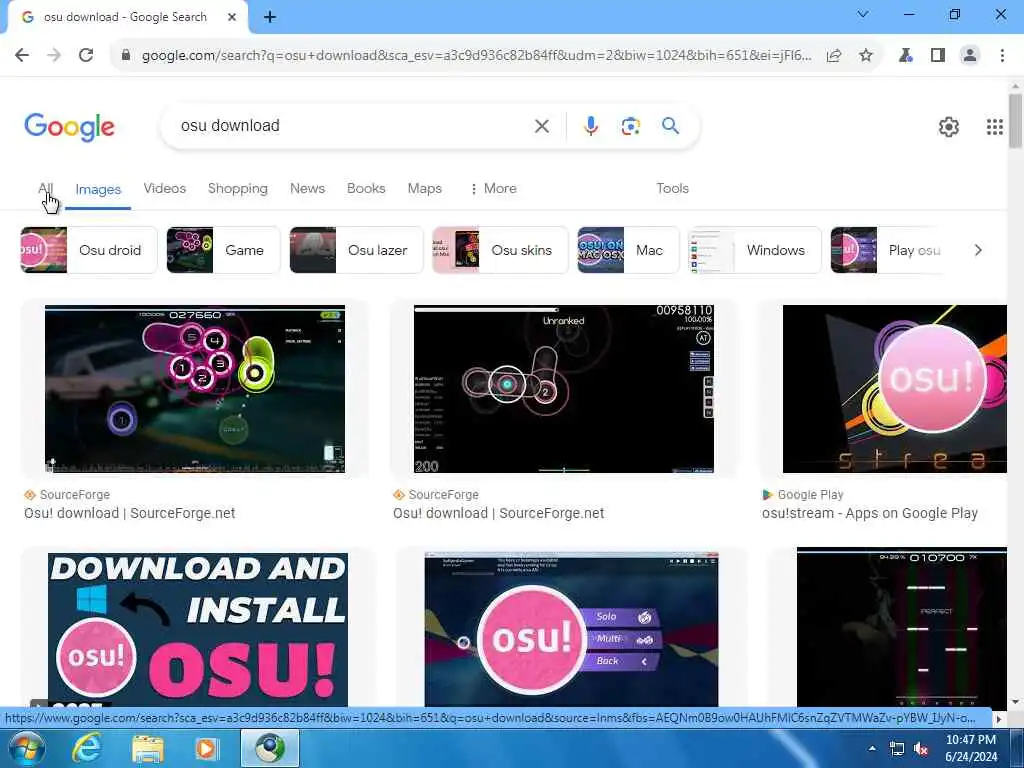Filter images by Osu droid chip
The image size is (1024, 768).
89,250
